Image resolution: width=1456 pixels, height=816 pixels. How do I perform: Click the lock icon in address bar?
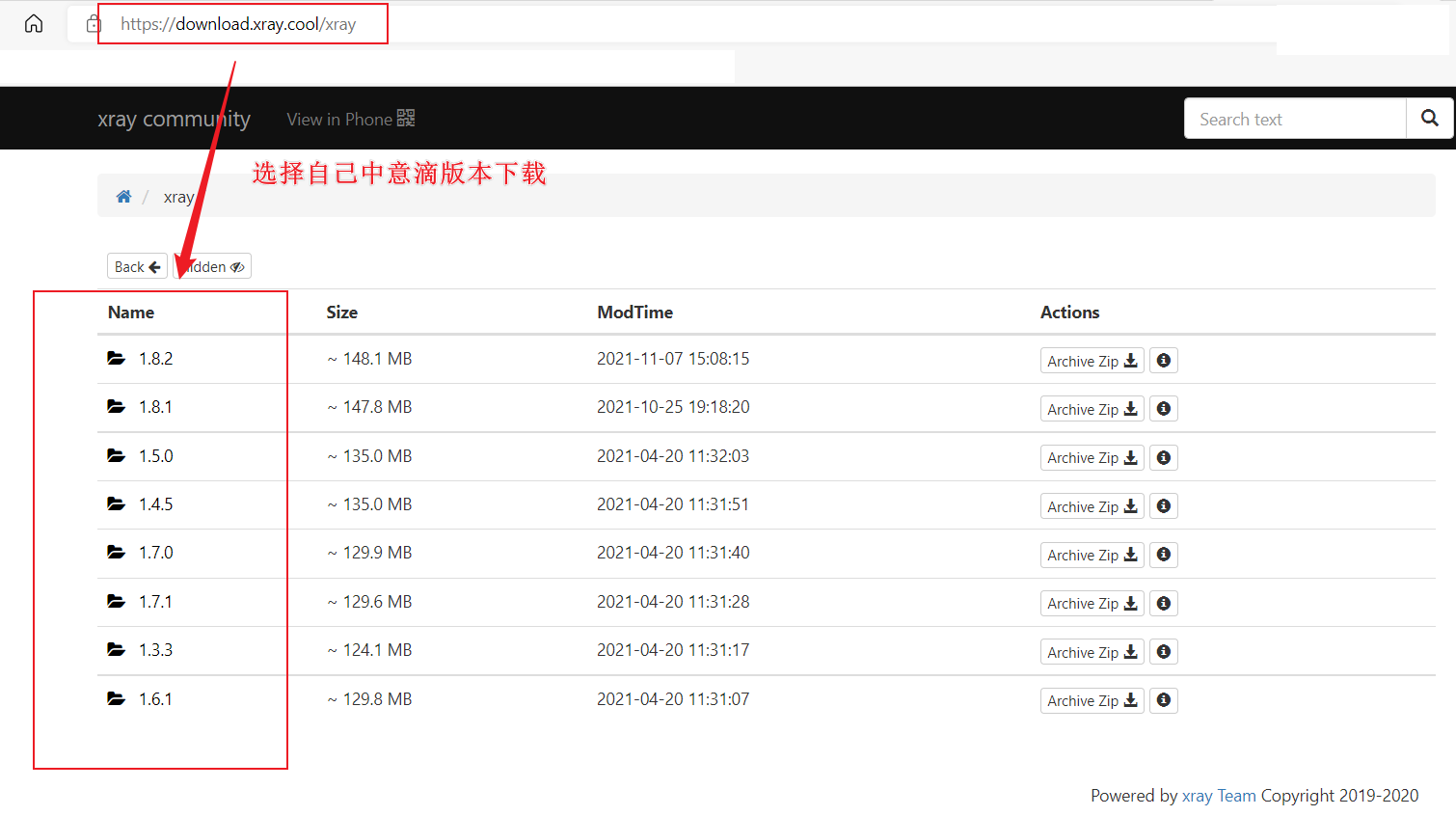tap(94, 24)
